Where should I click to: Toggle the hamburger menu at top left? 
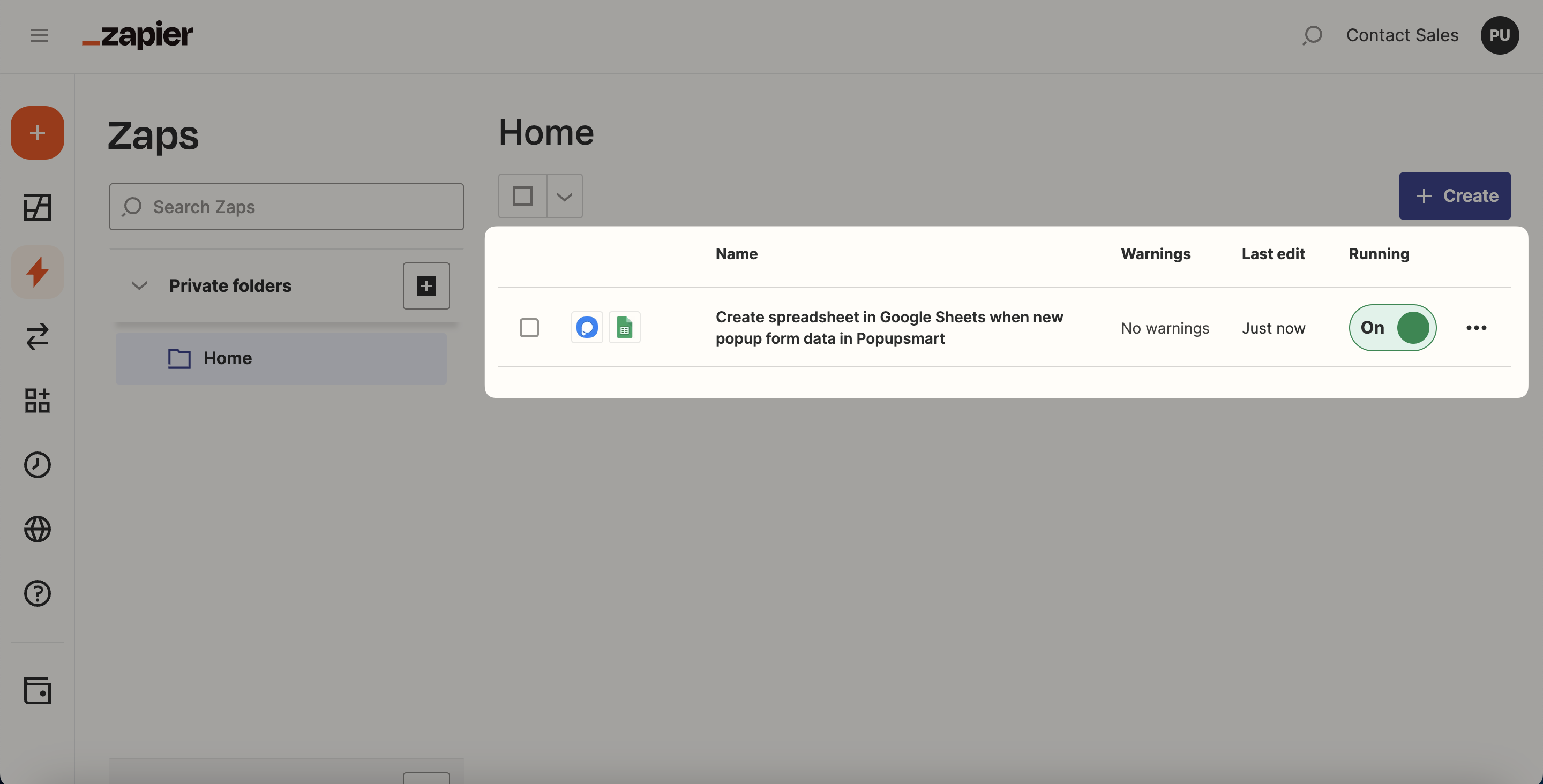point(40,35)
